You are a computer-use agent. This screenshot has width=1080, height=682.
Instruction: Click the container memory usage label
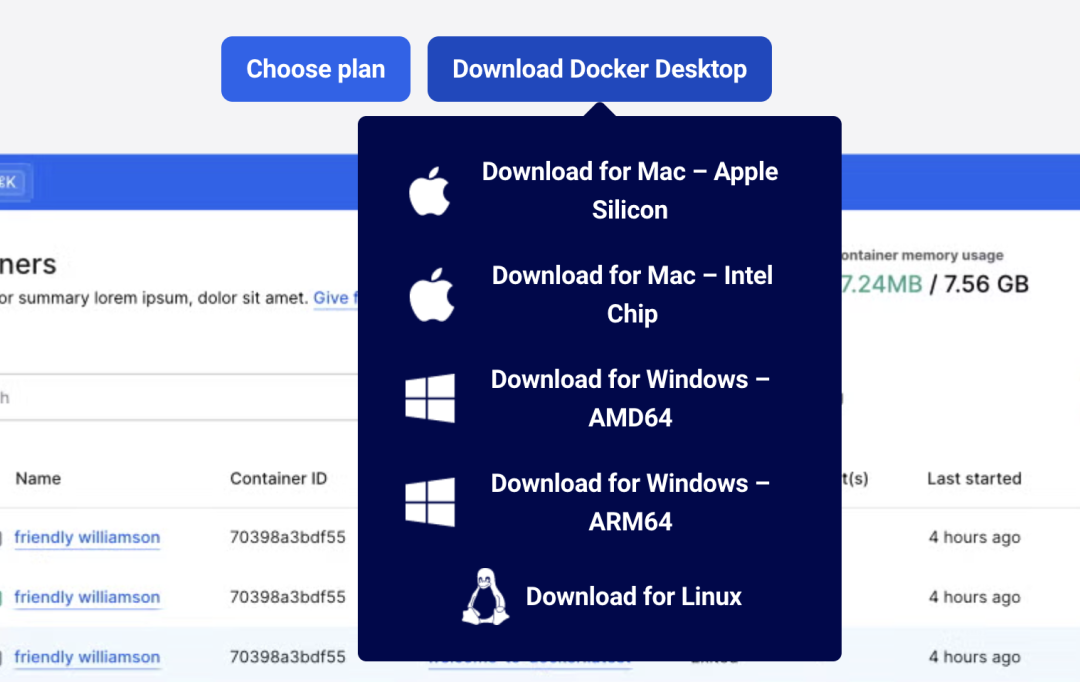click(x=922, y=256)
